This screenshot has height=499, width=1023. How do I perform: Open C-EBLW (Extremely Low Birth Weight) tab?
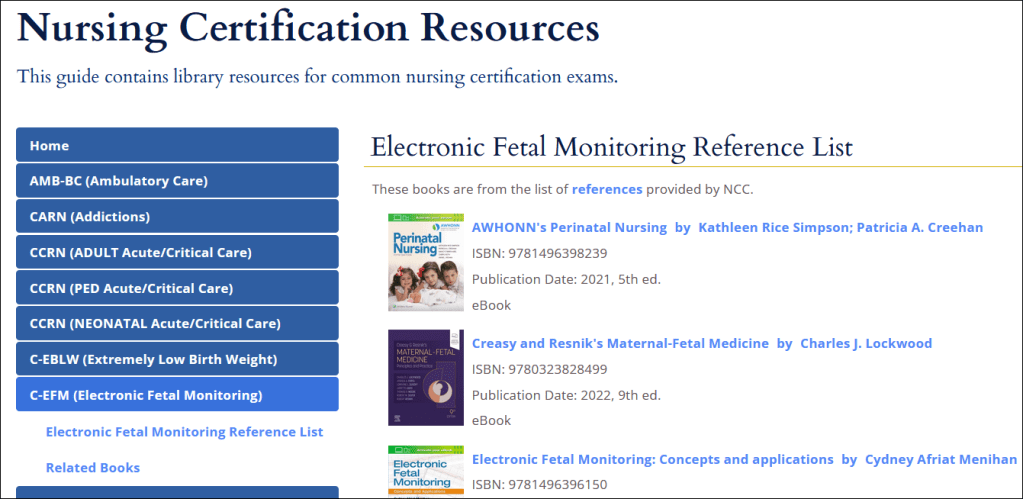point(177,359)
